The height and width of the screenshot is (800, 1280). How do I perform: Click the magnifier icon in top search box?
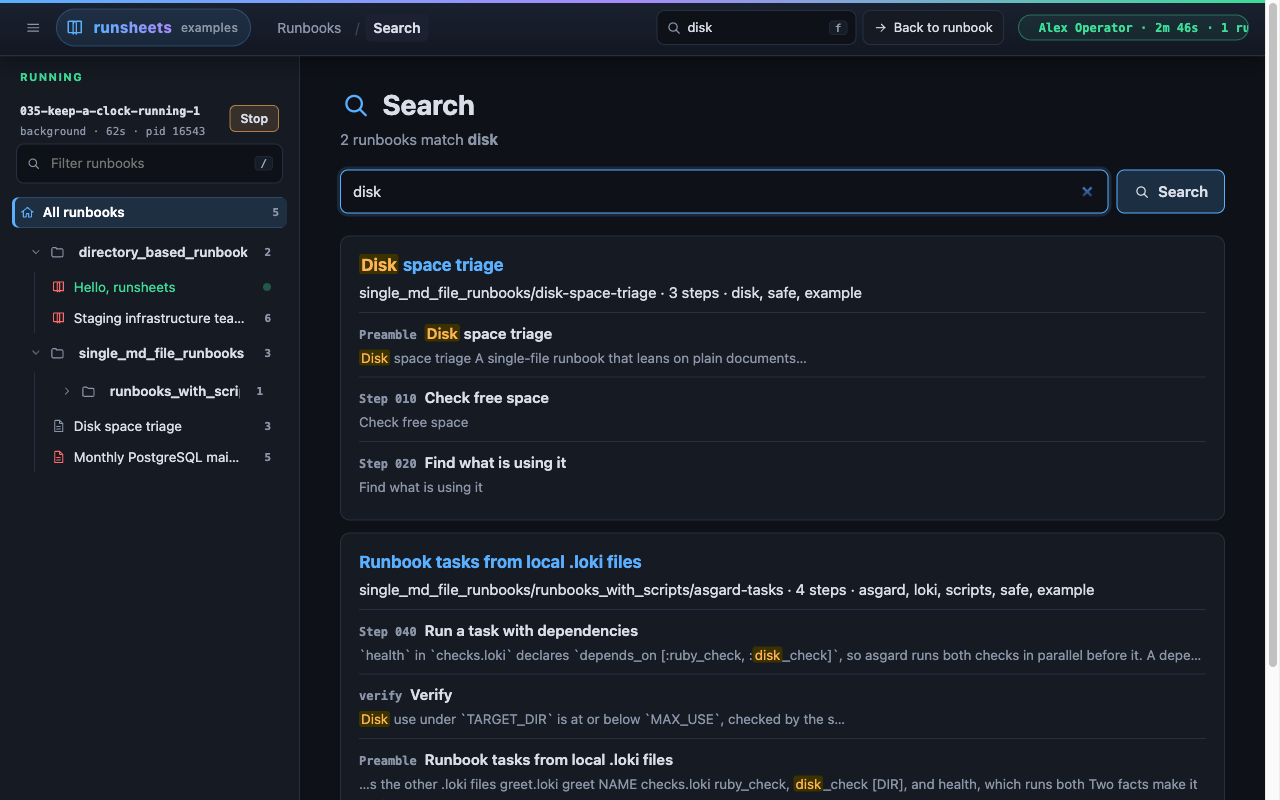674,28
